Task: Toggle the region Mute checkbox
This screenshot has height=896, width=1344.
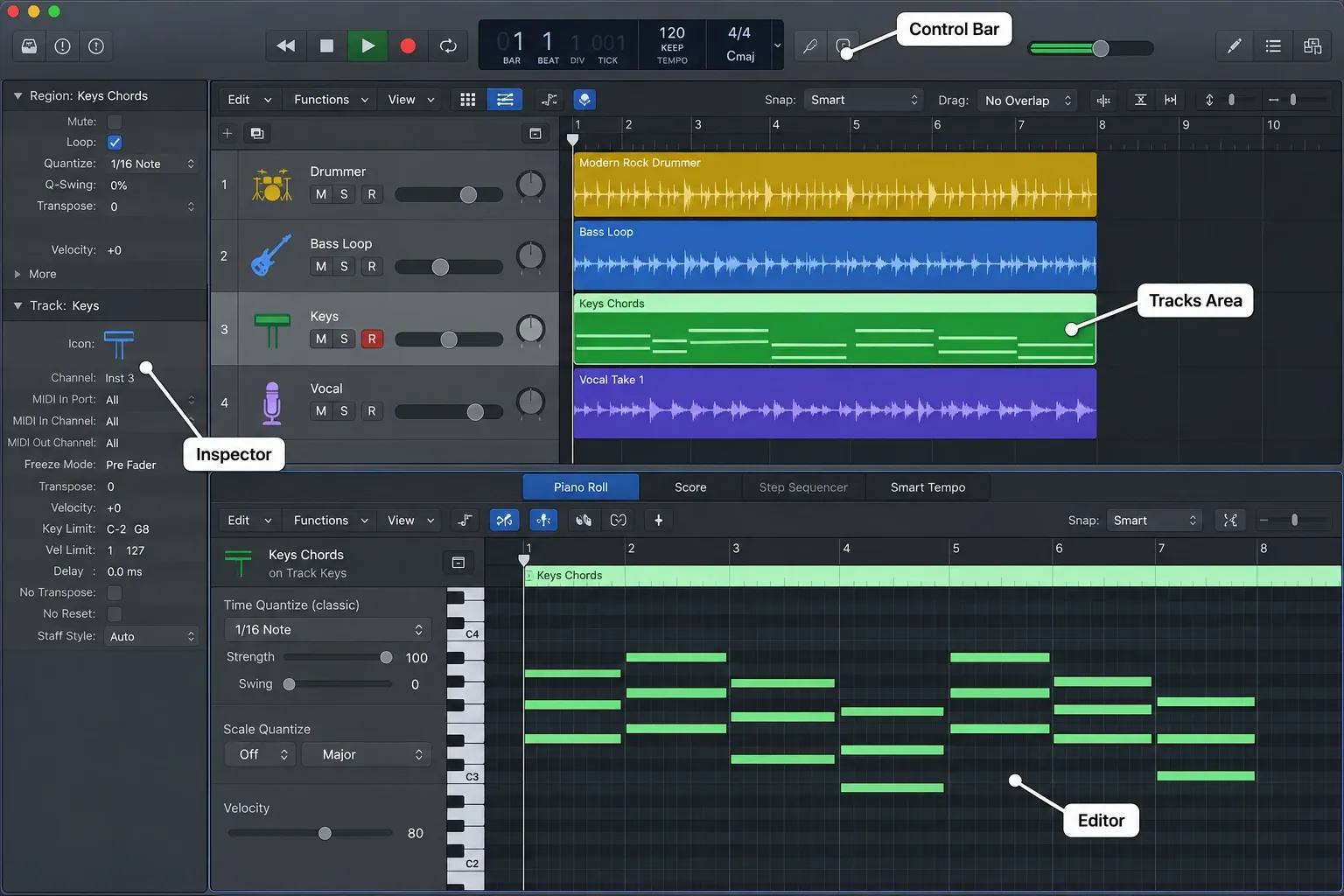Action: point(115,122)
